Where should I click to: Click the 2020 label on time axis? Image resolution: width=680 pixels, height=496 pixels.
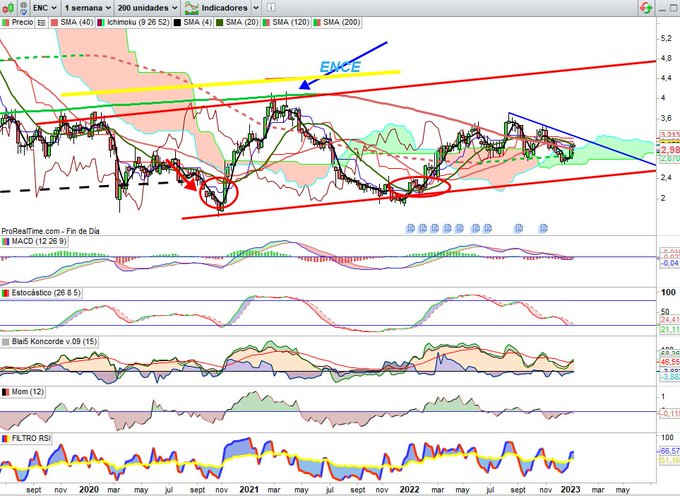click(x=89, y=489)
